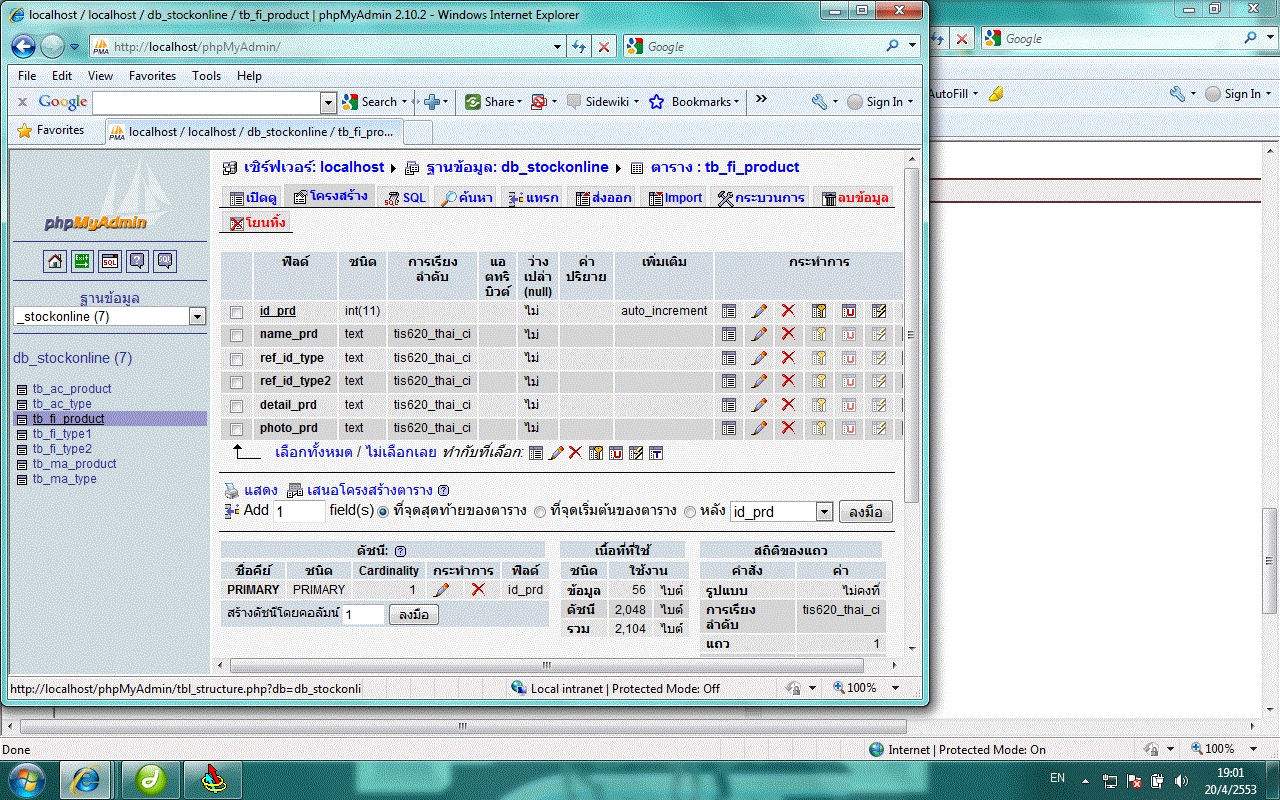The image size is (1280, 800).
Task: Open the SQL query window icon
Action: [110, 261]
